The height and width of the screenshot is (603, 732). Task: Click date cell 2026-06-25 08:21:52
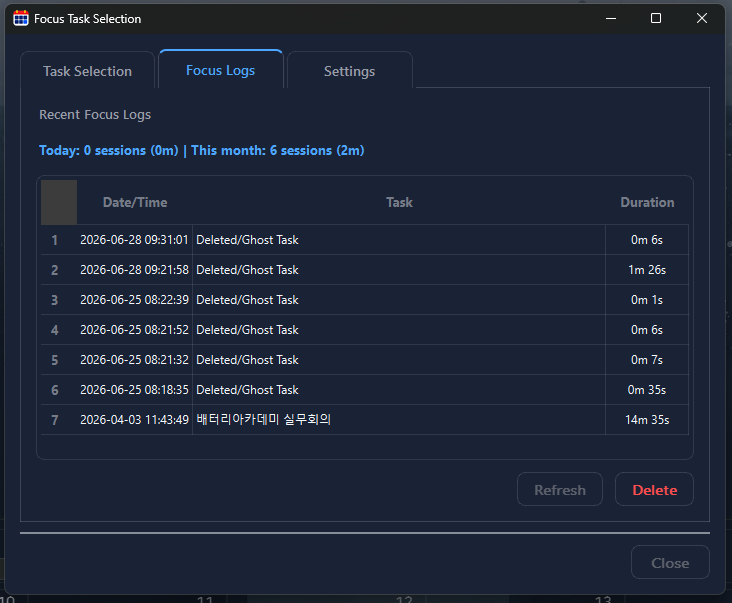click(134, 330)
